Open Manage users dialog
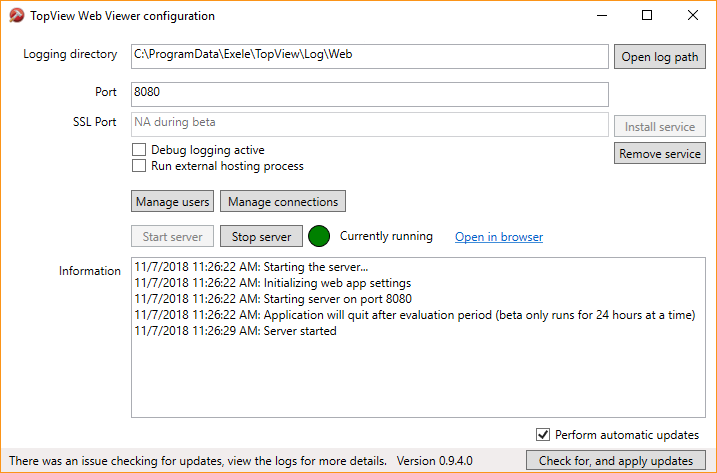The image size is (717, 473). coord(172,201)
